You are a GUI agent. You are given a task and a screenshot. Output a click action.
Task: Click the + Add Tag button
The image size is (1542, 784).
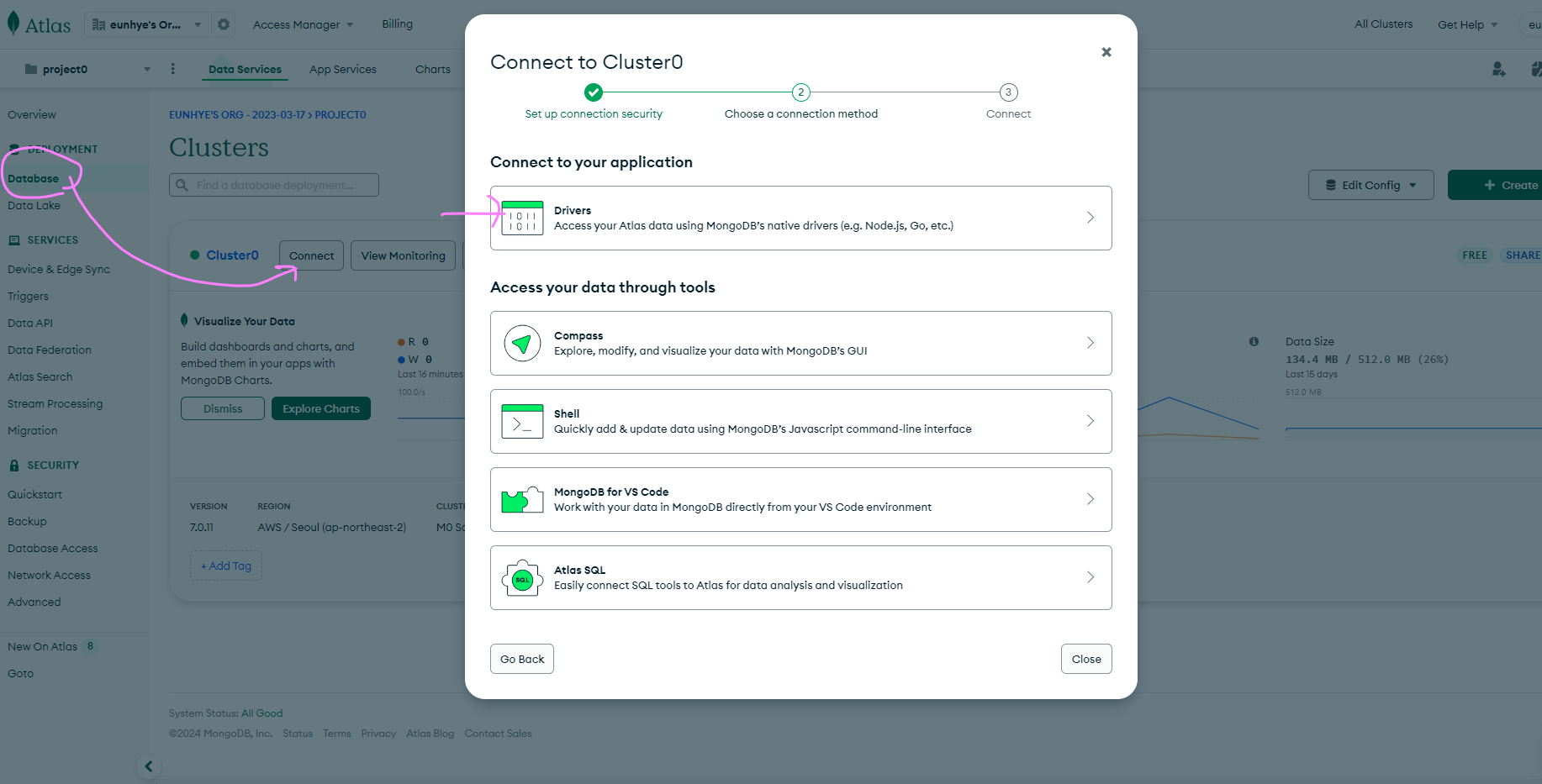point(226,566)
